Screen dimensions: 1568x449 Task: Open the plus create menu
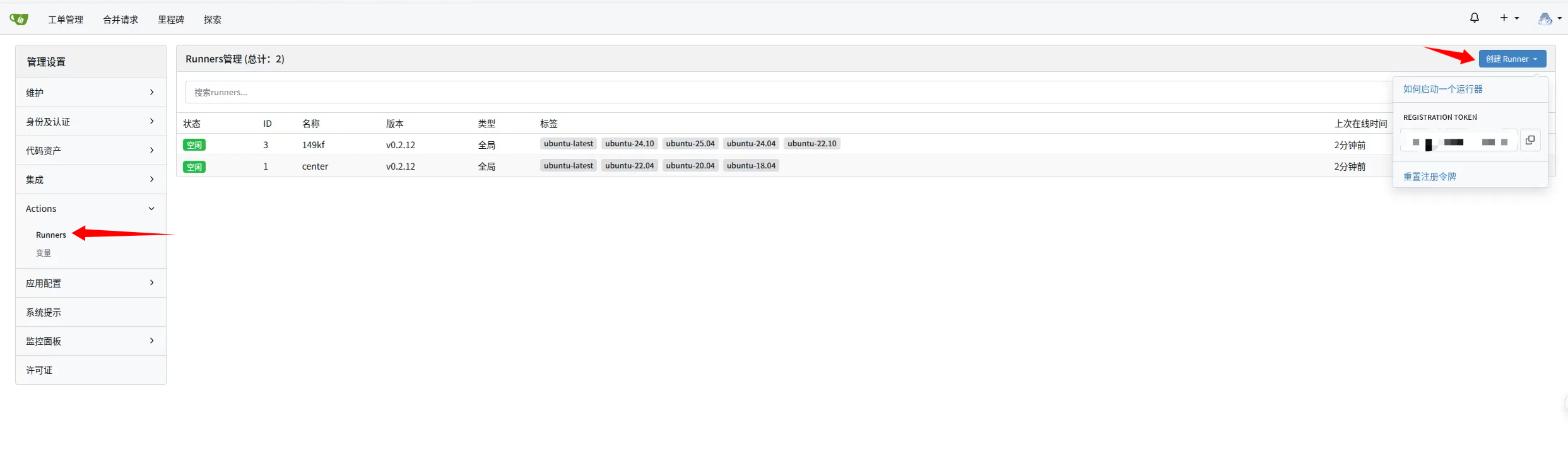click(1509, 18)
